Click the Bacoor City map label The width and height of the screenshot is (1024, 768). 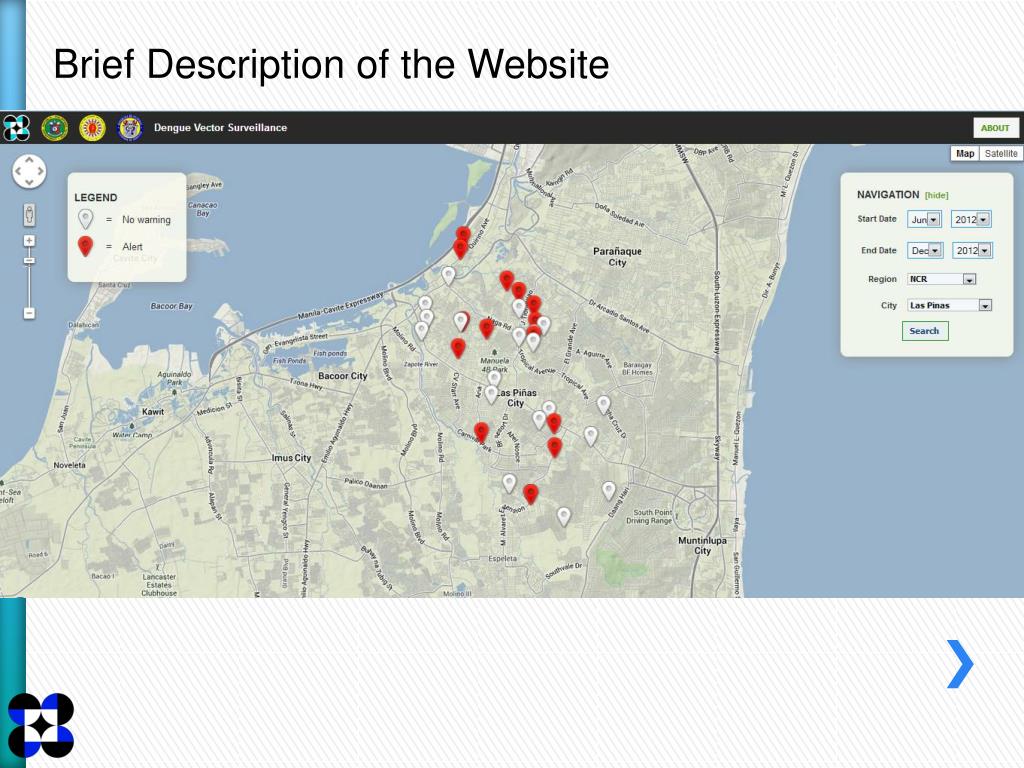(343, 376)
